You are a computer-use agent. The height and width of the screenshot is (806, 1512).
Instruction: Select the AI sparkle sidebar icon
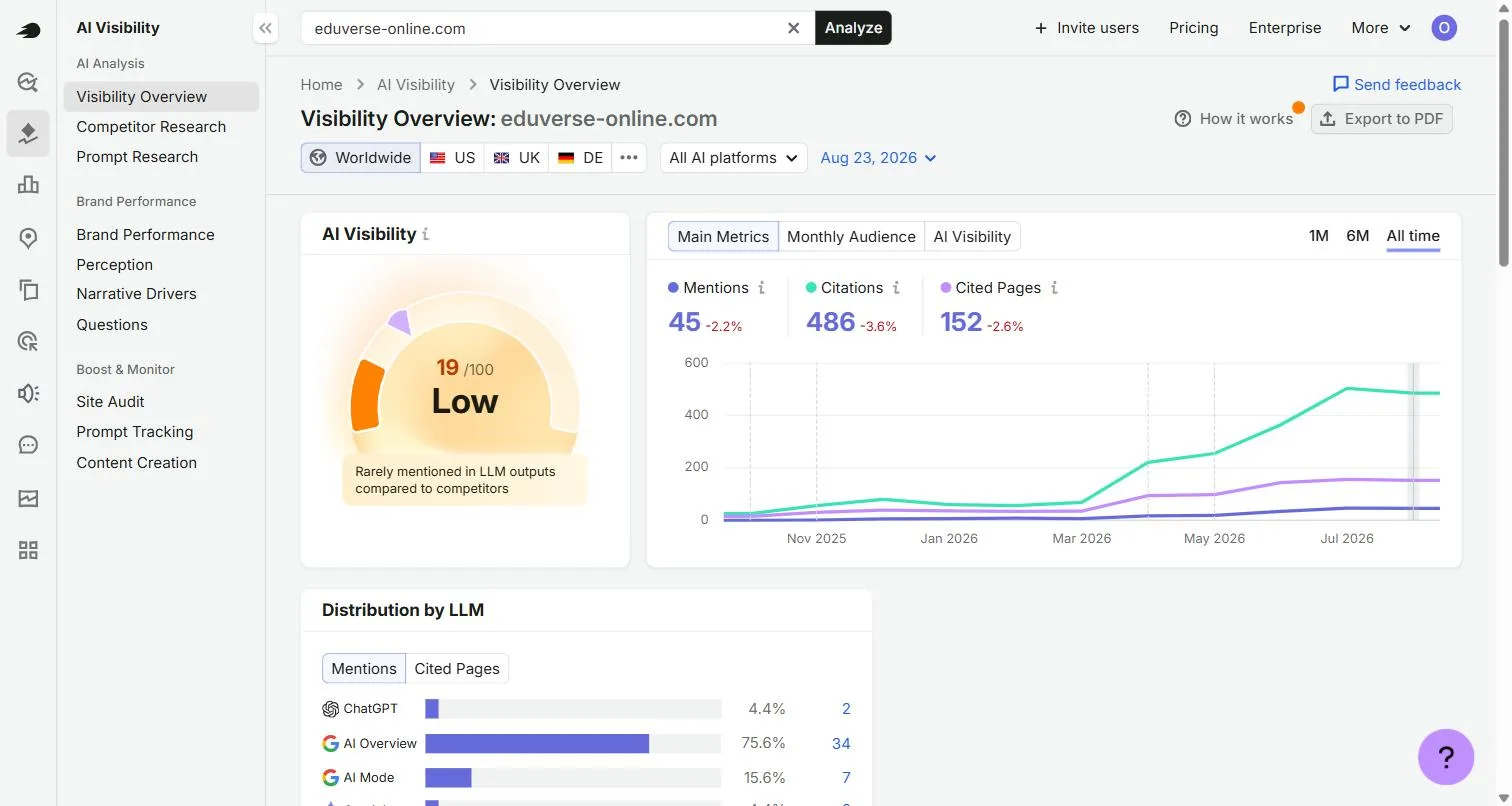(x=28, y=134)
